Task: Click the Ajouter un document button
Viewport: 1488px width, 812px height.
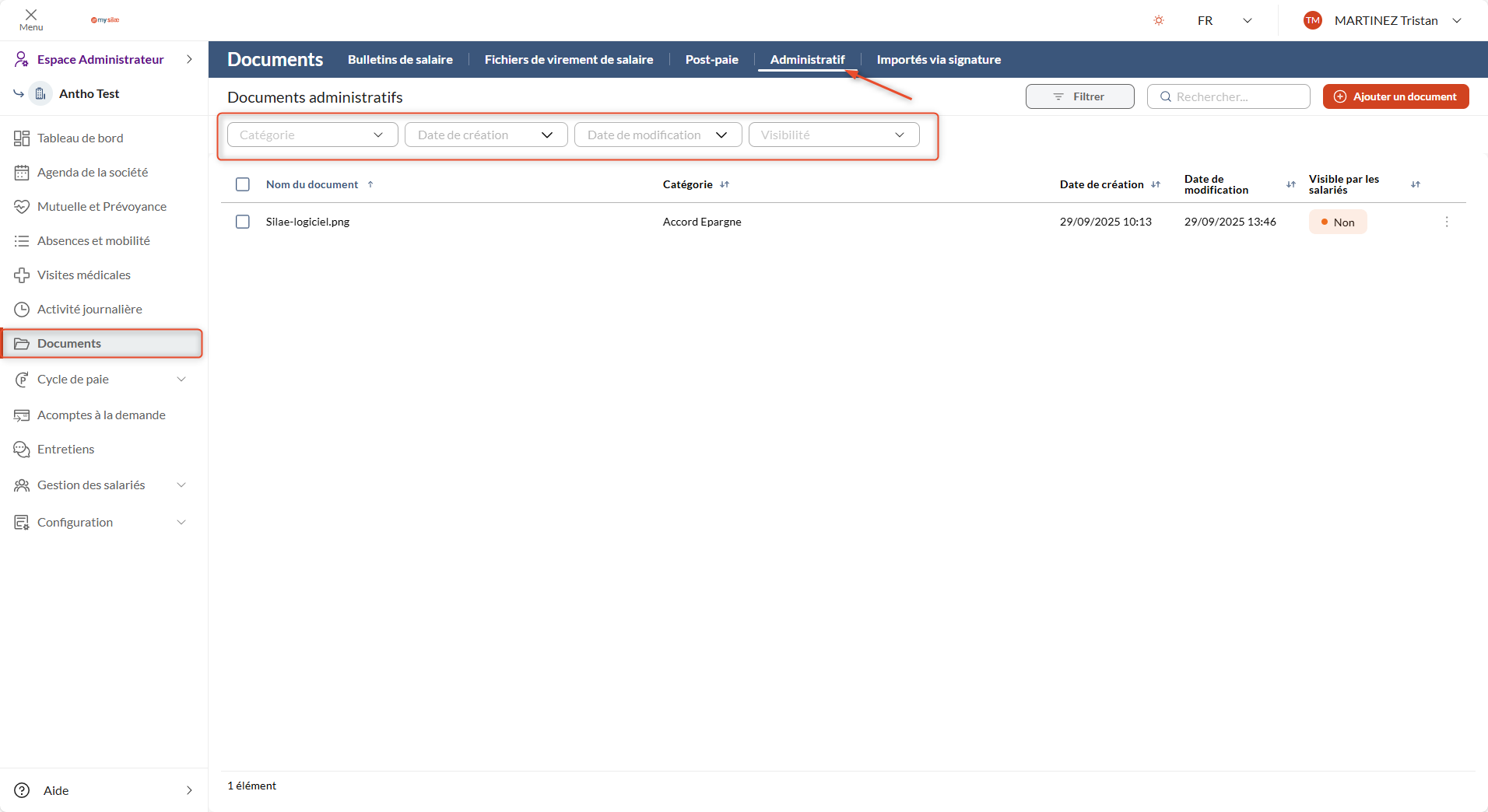Action: [x=1395, y=96]
